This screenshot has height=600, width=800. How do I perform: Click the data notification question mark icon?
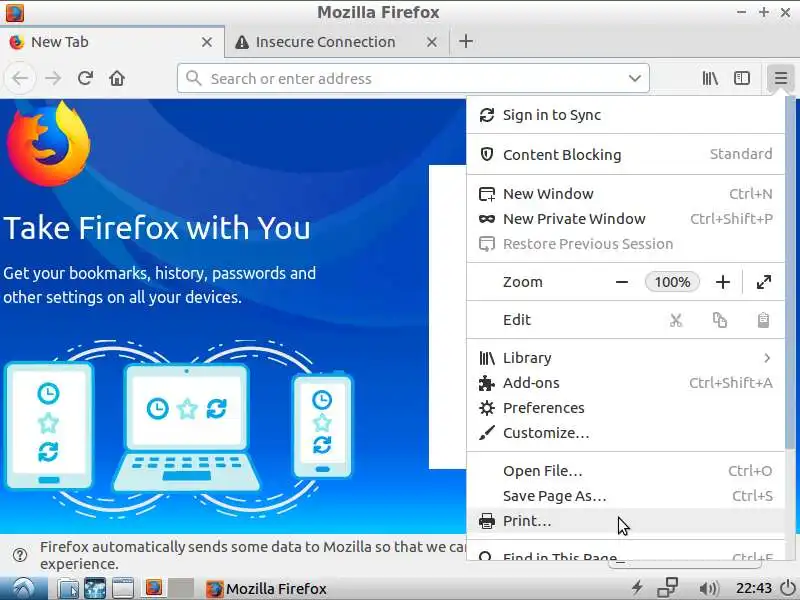tap(20, 555)
